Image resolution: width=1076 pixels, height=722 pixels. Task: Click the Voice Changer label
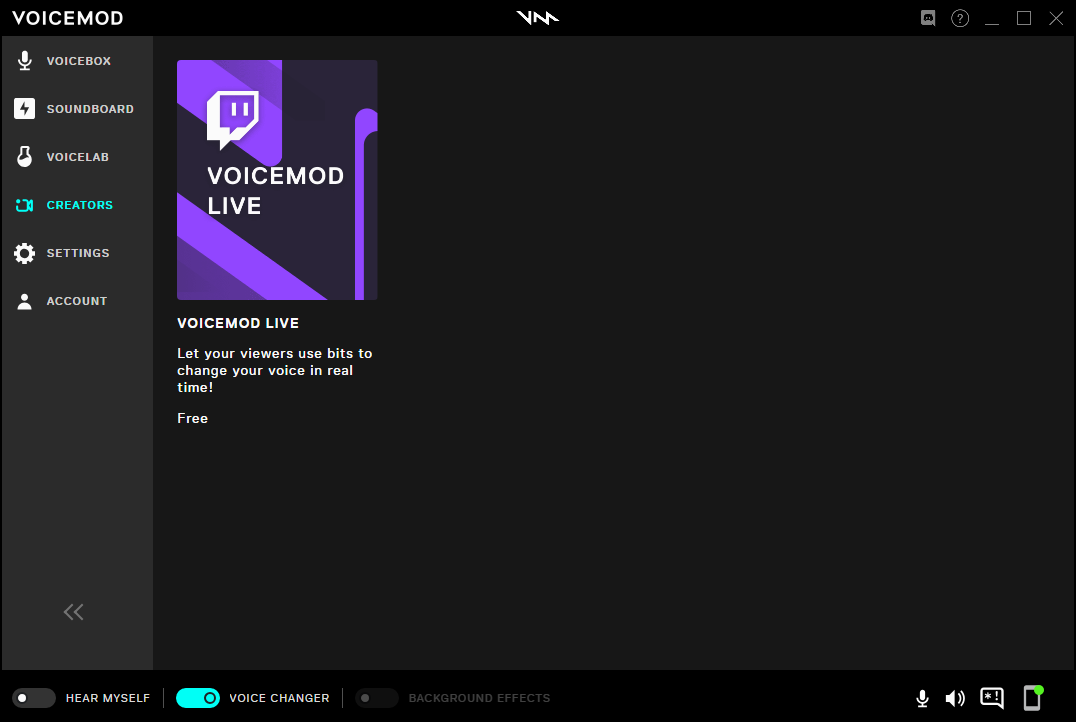[x=279, y=698]
